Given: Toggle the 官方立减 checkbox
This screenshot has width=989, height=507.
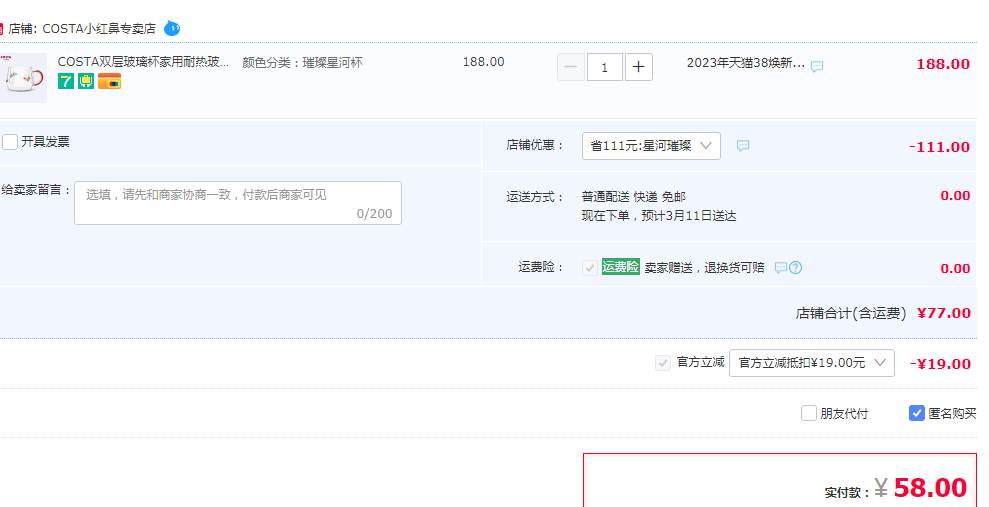Looking at the screenshot, I should point(662,363).
